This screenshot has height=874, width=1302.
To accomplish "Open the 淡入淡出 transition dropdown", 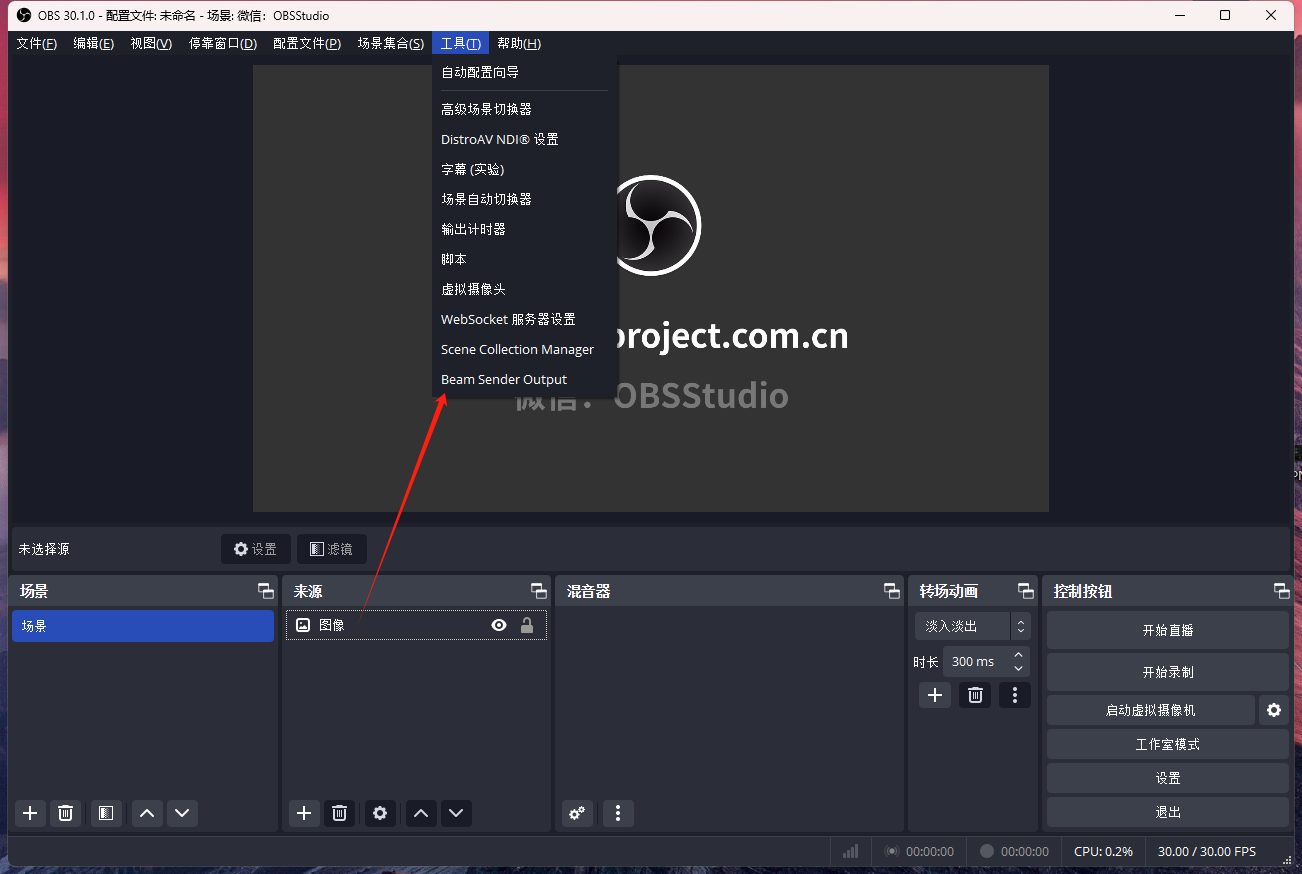I will (972, 626).
